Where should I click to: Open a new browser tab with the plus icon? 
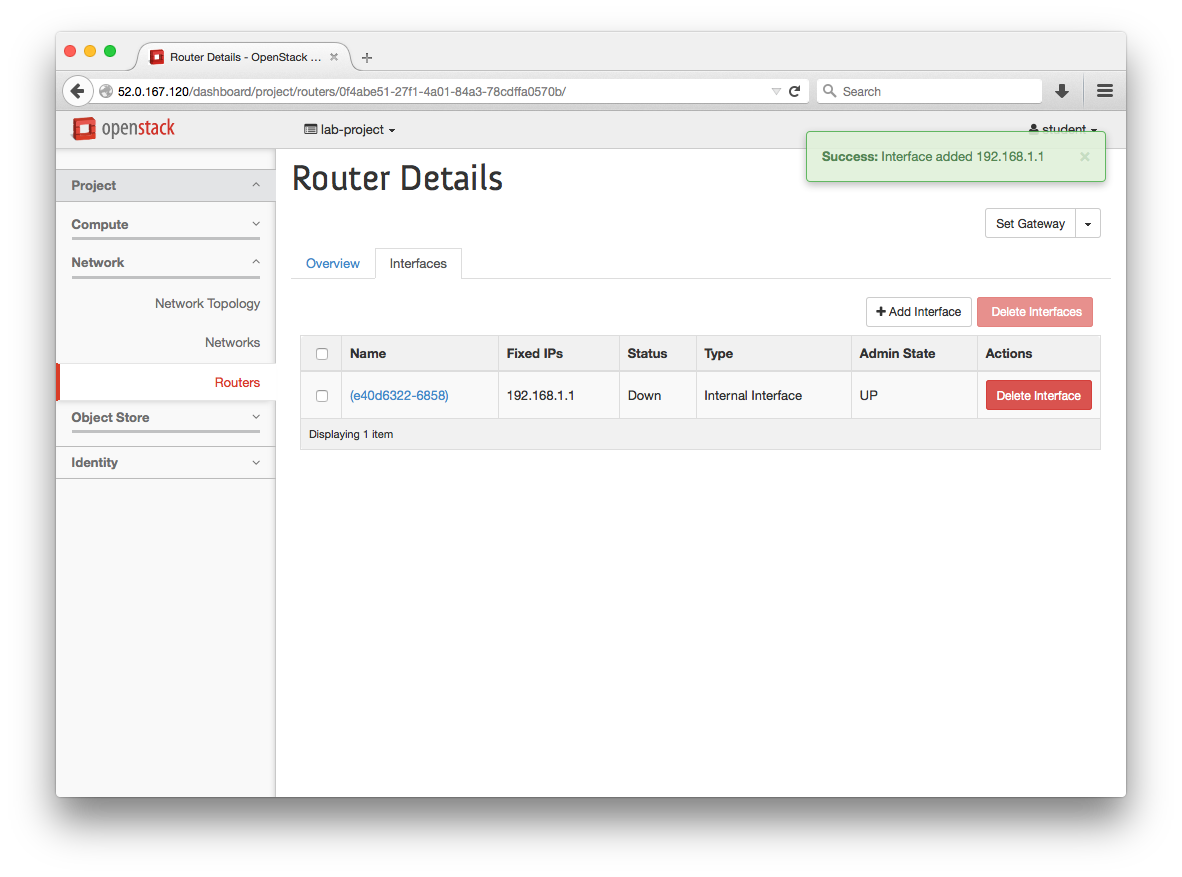pyautogui.click(x=366, y=57)
